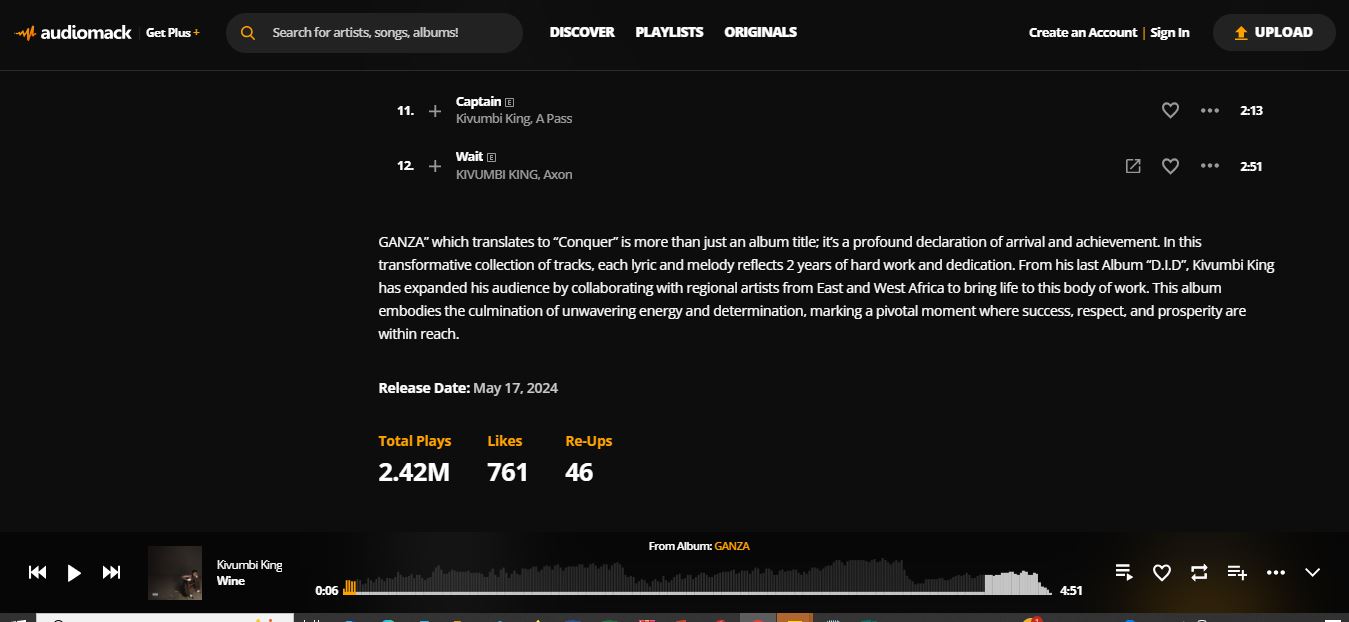
Task: Open more options for Captain track
Action: tap(1210, 111)
